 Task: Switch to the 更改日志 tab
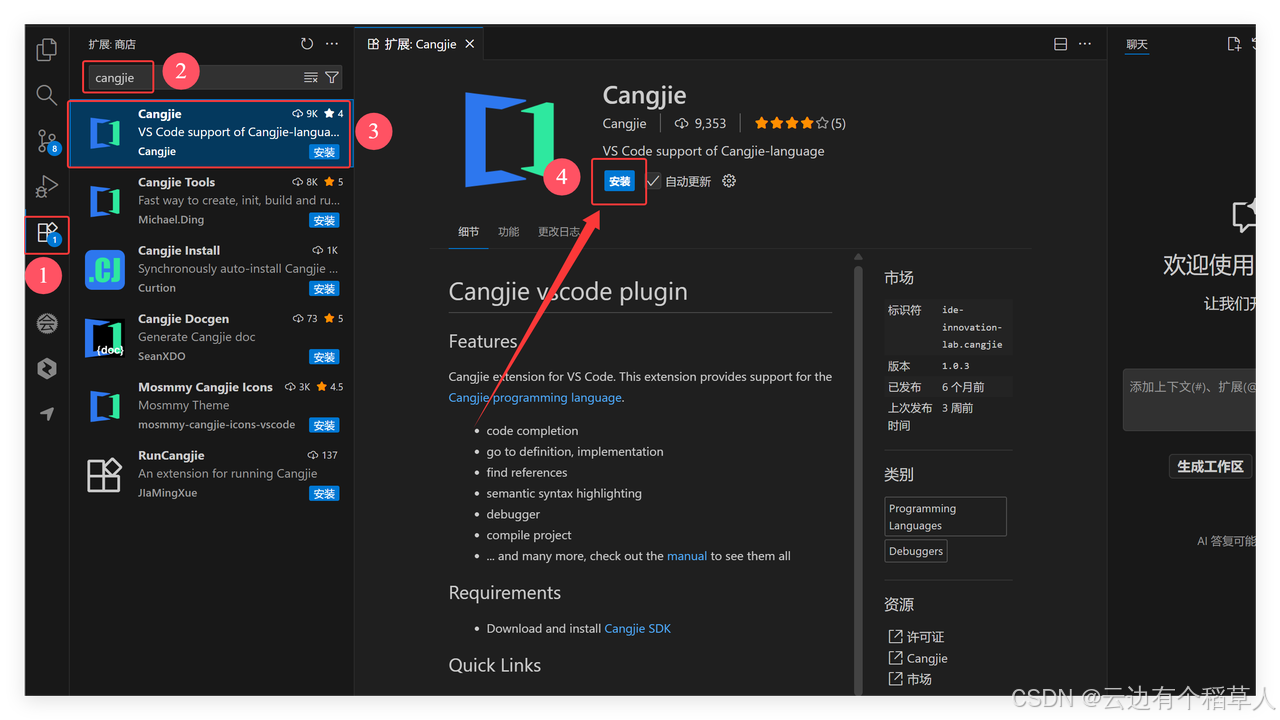point(559,231)
